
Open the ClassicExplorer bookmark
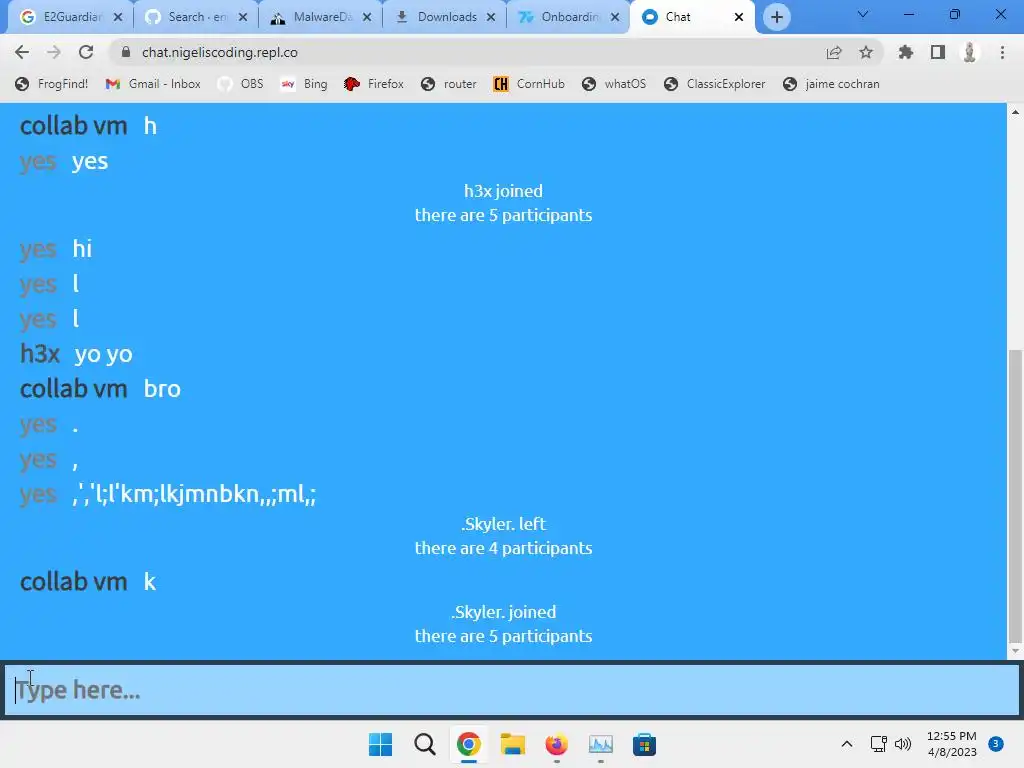pyautogui.click(x=715, y=84)
